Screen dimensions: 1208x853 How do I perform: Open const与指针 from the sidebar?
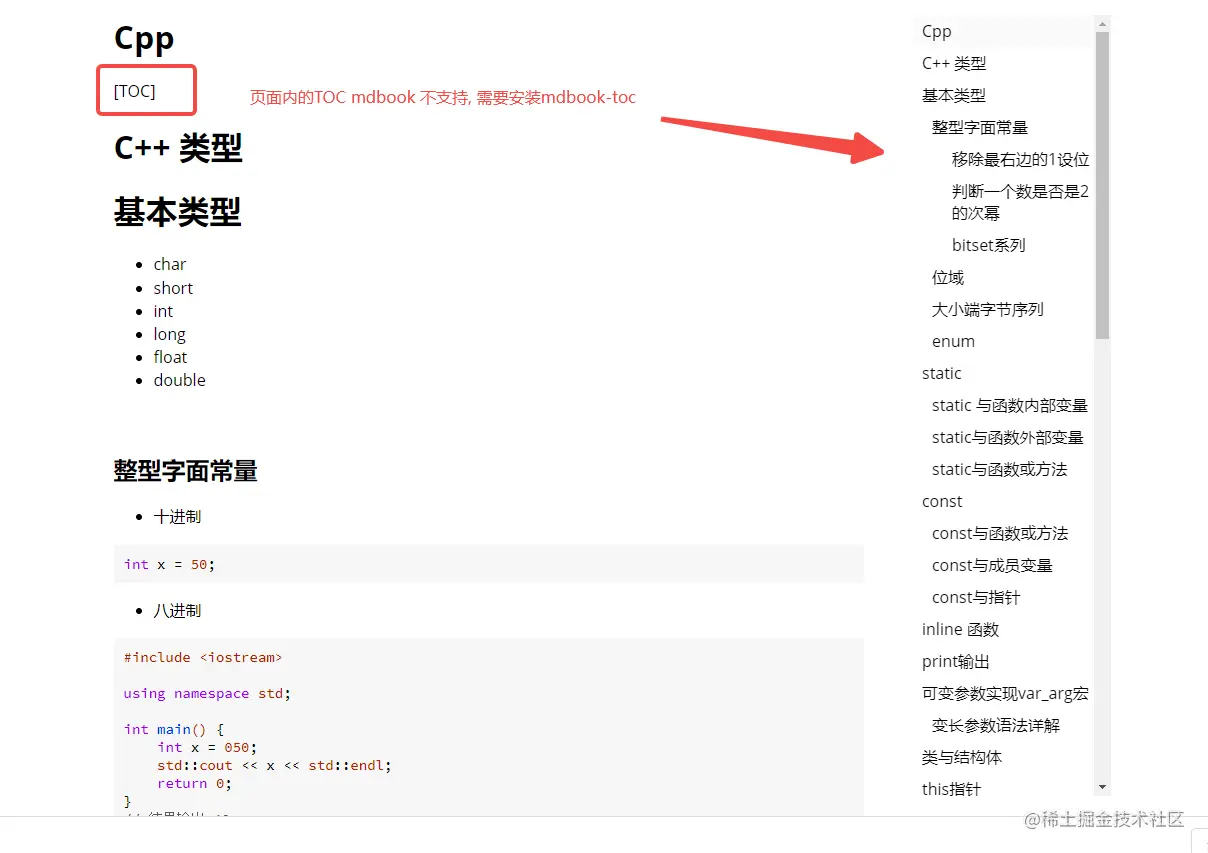975,597
